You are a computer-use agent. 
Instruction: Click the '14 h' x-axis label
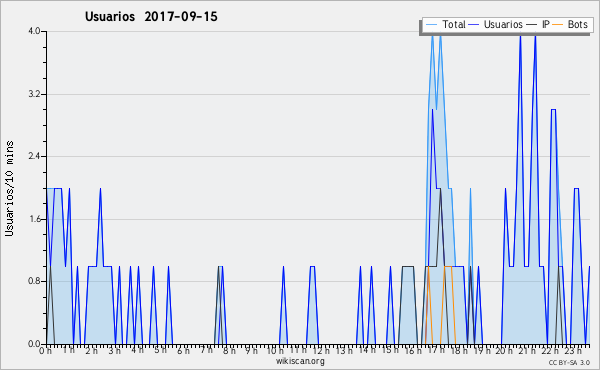tap(367, 350)
